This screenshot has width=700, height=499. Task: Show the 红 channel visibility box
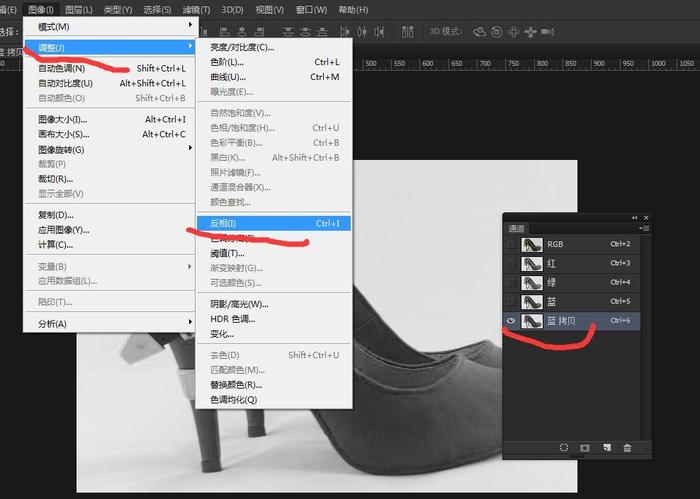(511, 263)
